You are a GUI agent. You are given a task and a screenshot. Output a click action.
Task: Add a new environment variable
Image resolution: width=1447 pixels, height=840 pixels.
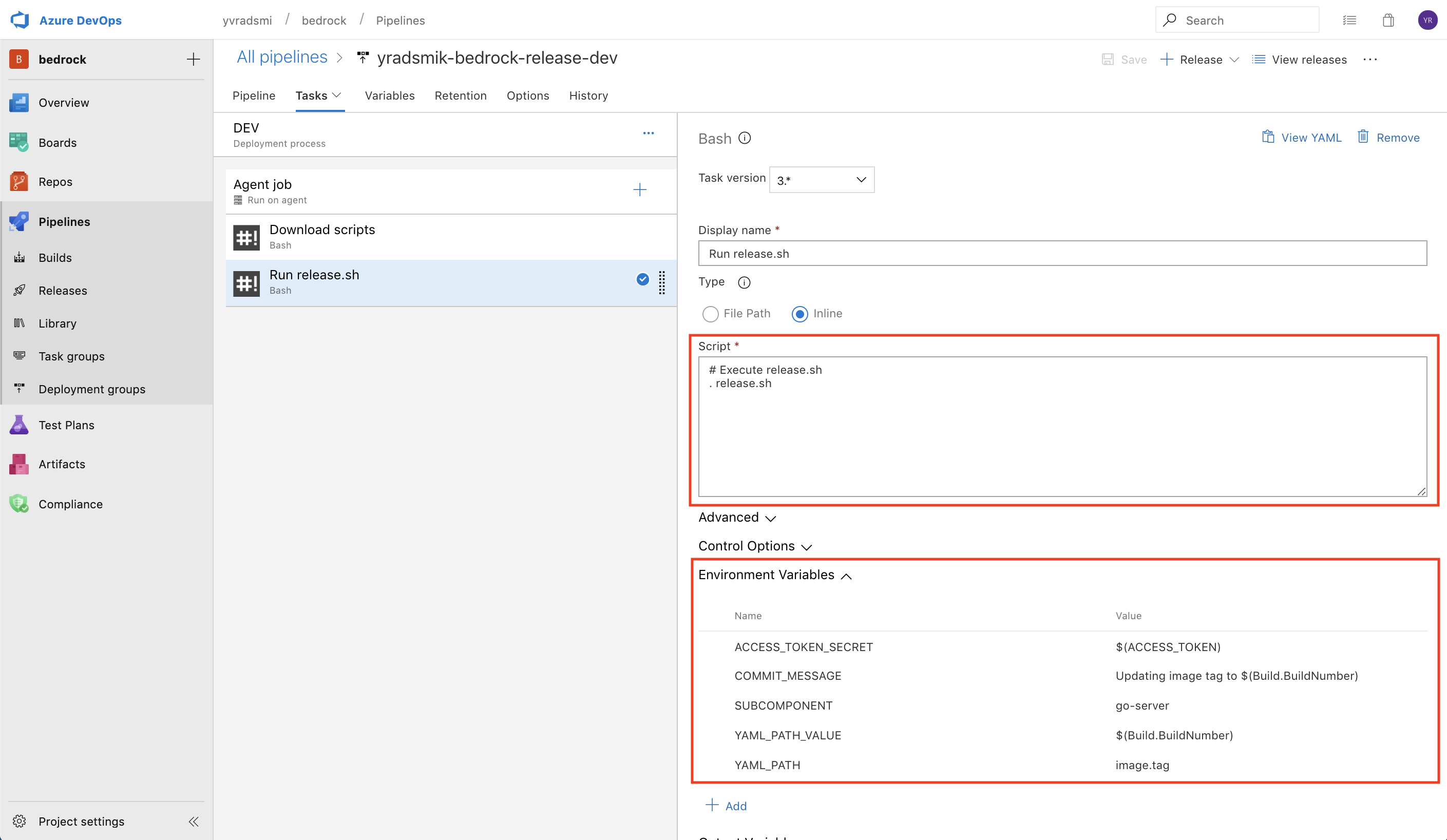click(x=726, y=806)
